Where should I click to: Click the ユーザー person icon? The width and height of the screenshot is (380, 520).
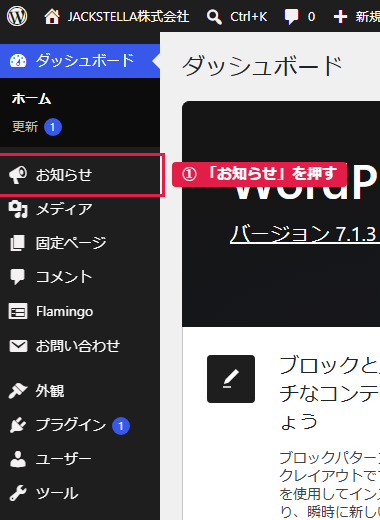click(18, 459)
